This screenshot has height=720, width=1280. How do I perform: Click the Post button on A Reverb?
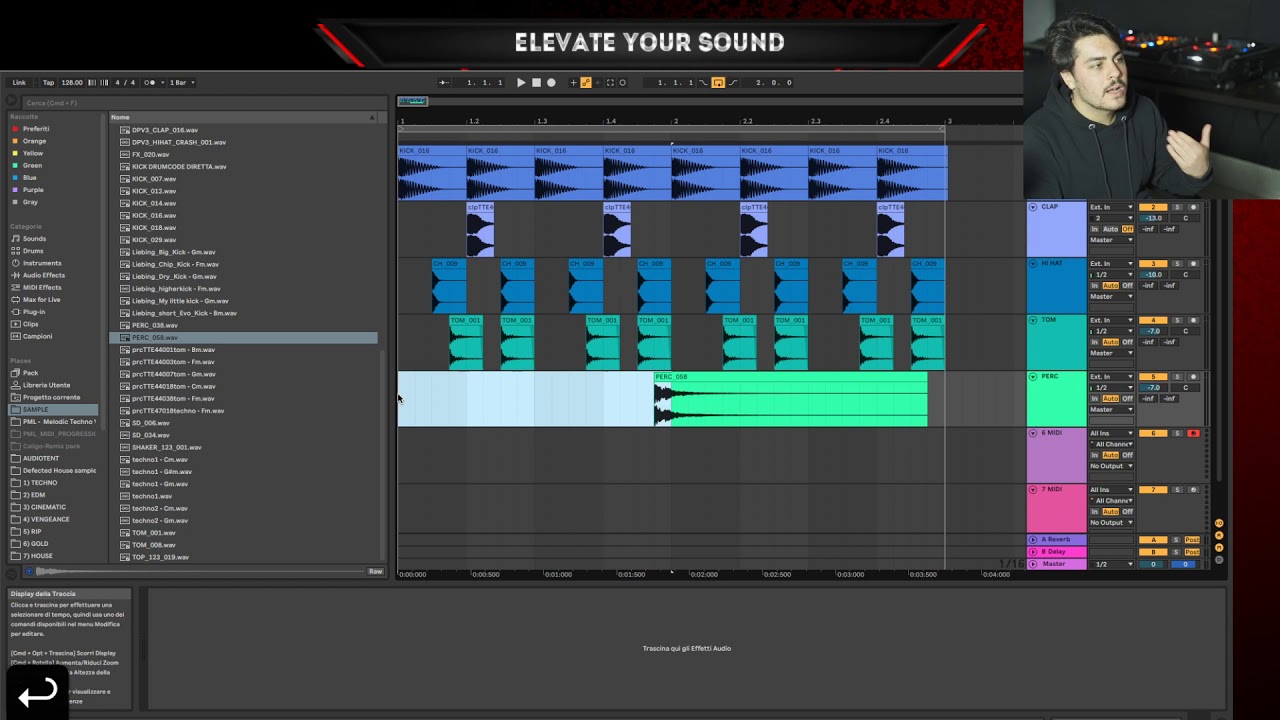pos(1192,540)
